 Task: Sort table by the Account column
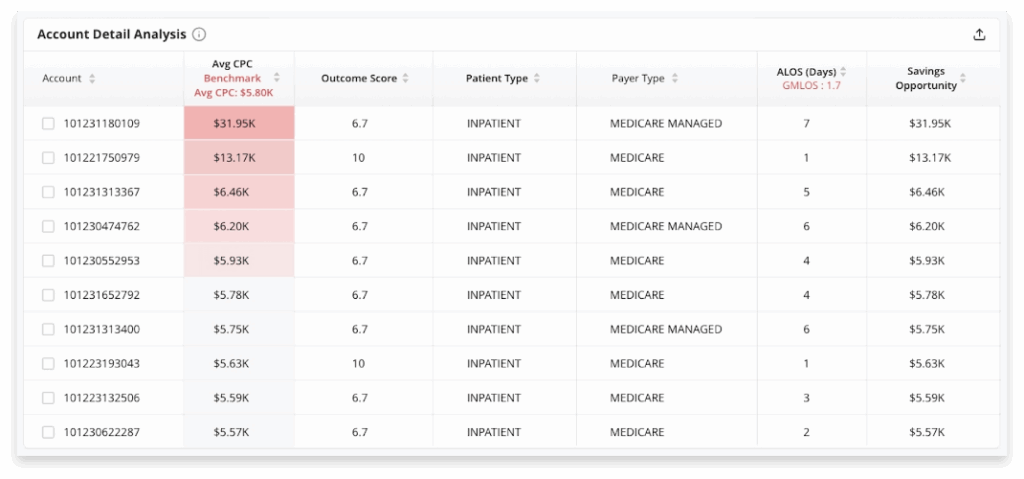tap(92, 79)
